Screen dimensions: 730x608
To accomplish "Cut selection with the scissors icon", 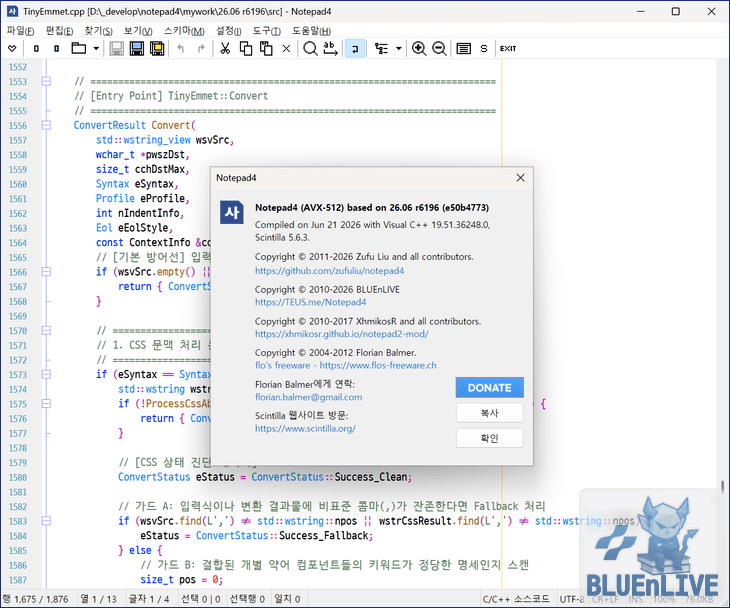I will 225,48.
